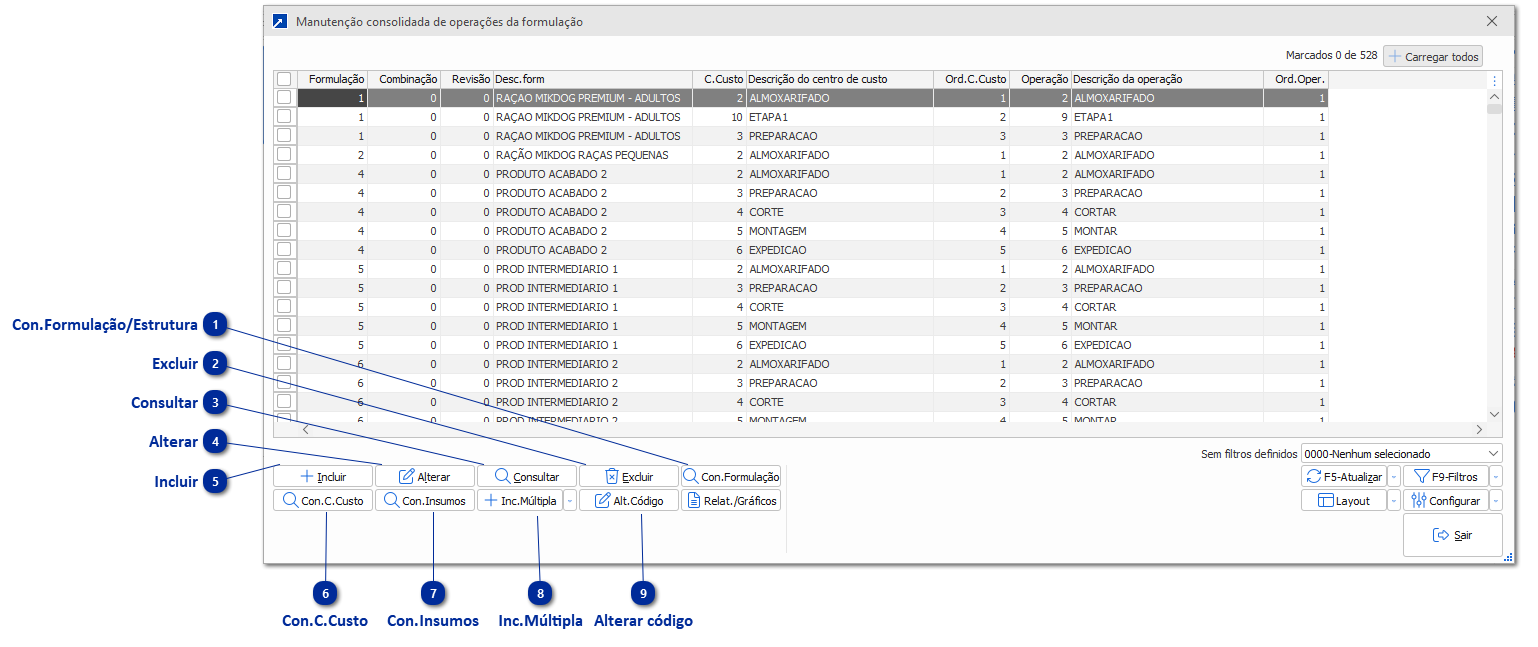Image resolution: width=1538 pixels, height=647 pixels.
Task: Sort by the Combinação column header
Action: [404, 79]
